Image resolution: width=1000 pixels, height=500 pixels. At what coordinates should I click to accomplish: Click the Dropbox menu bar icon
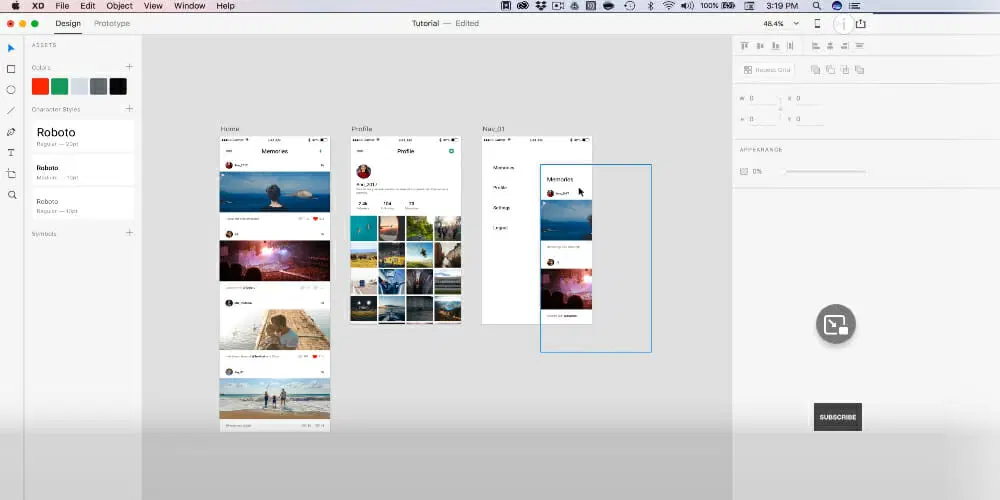541,6
